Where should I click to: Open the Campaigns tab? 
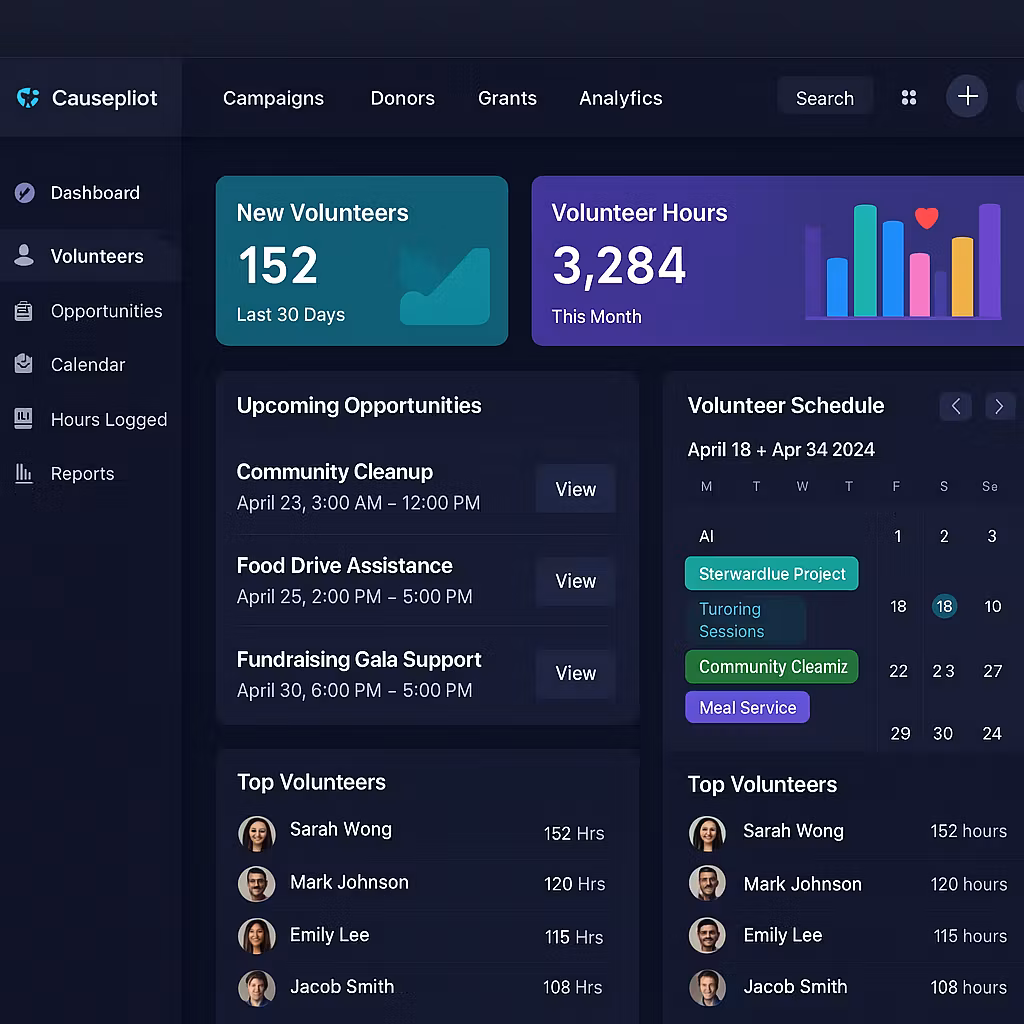click(x=273, y=98)
